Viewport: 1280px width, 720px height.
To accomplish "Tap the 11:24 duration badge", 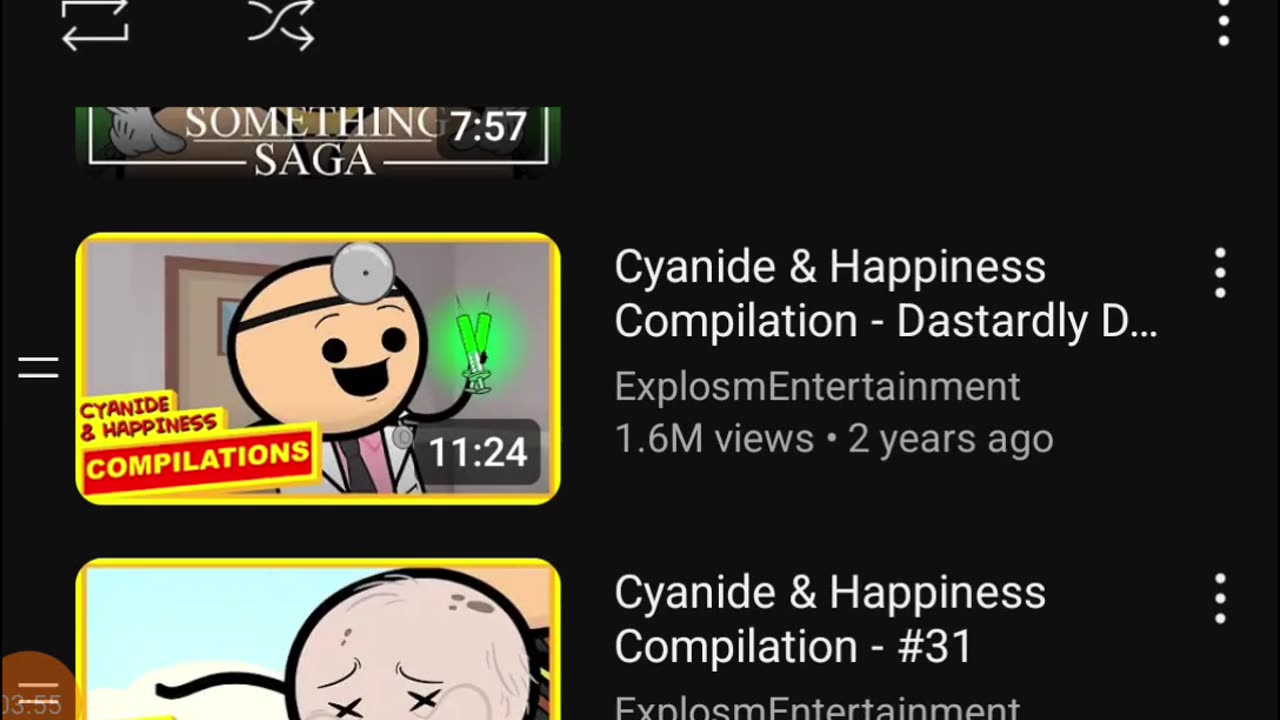I will pyautogui.click(x=478, y=452).
